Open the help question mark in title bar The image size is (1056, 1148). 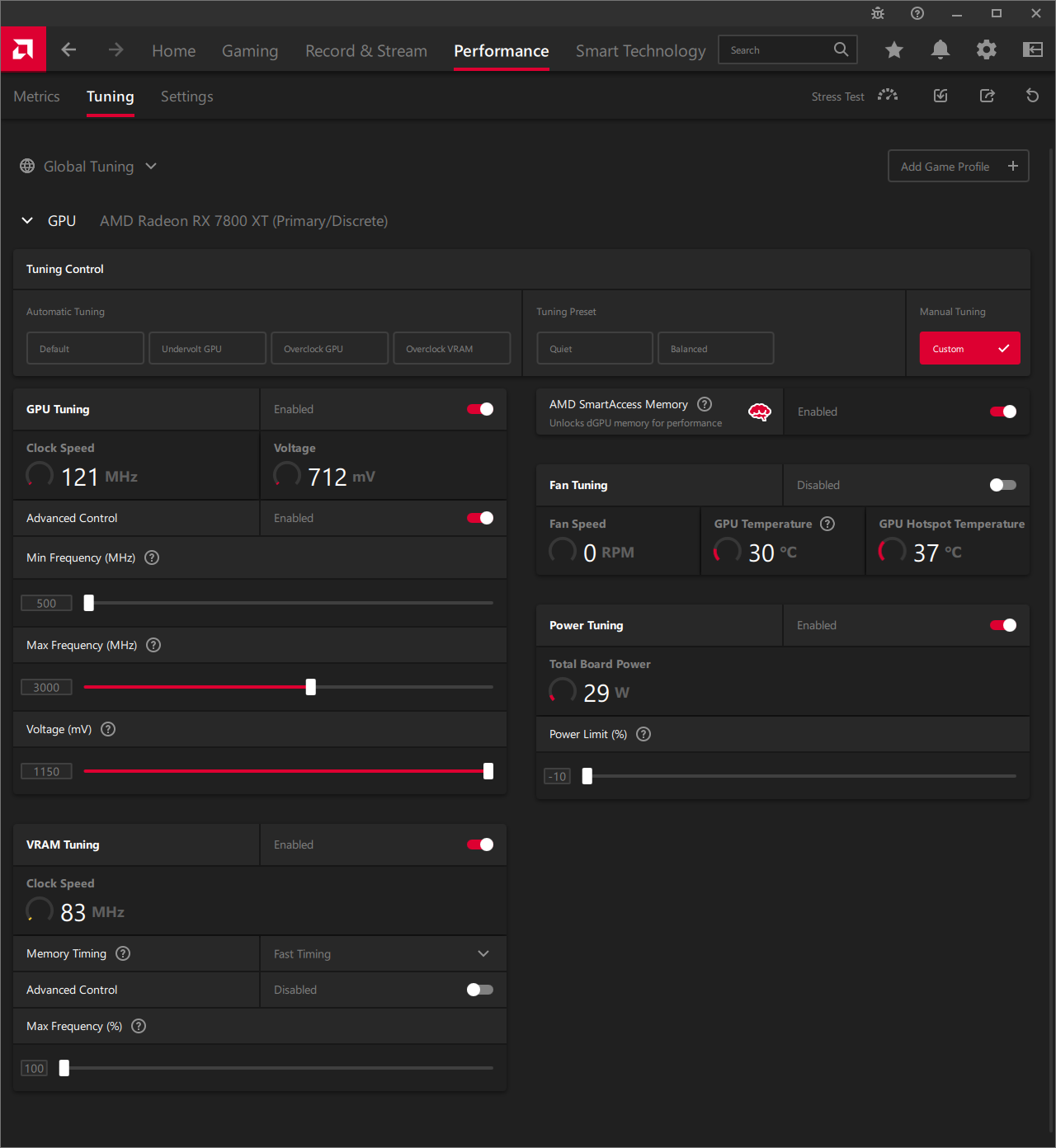click(x=917, y=13)
